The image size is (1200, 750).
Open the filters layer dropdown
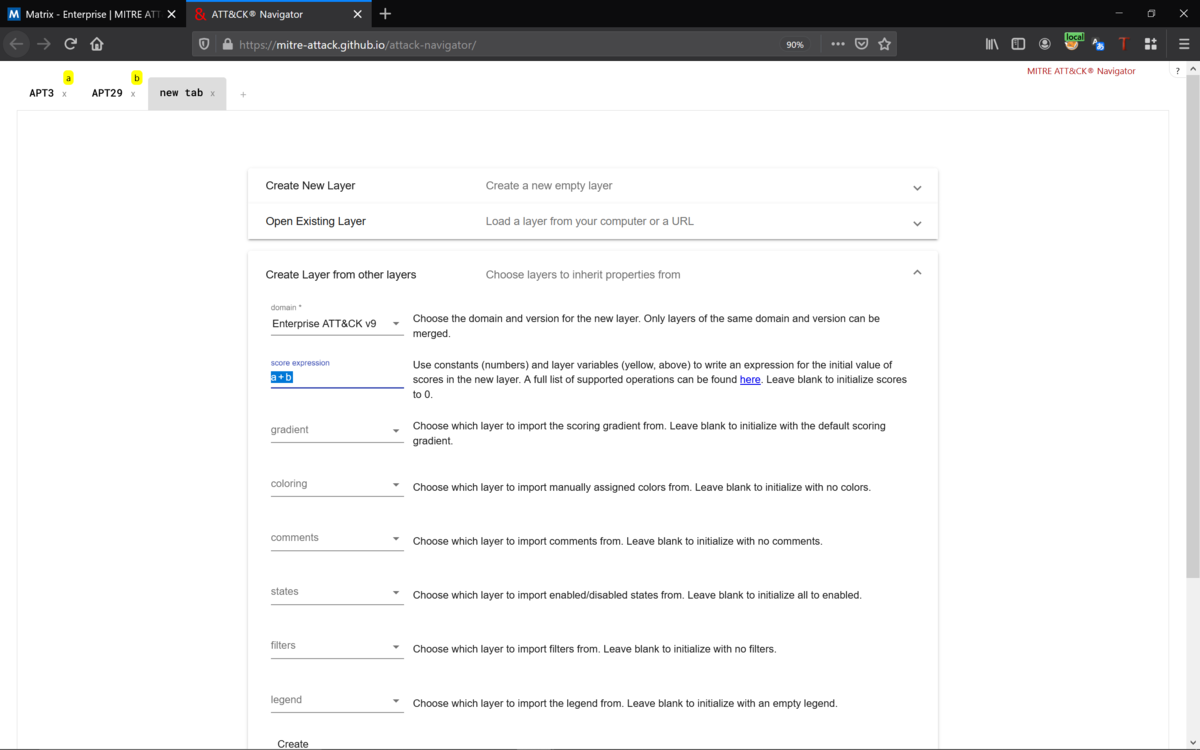click(x=337, y=647)
